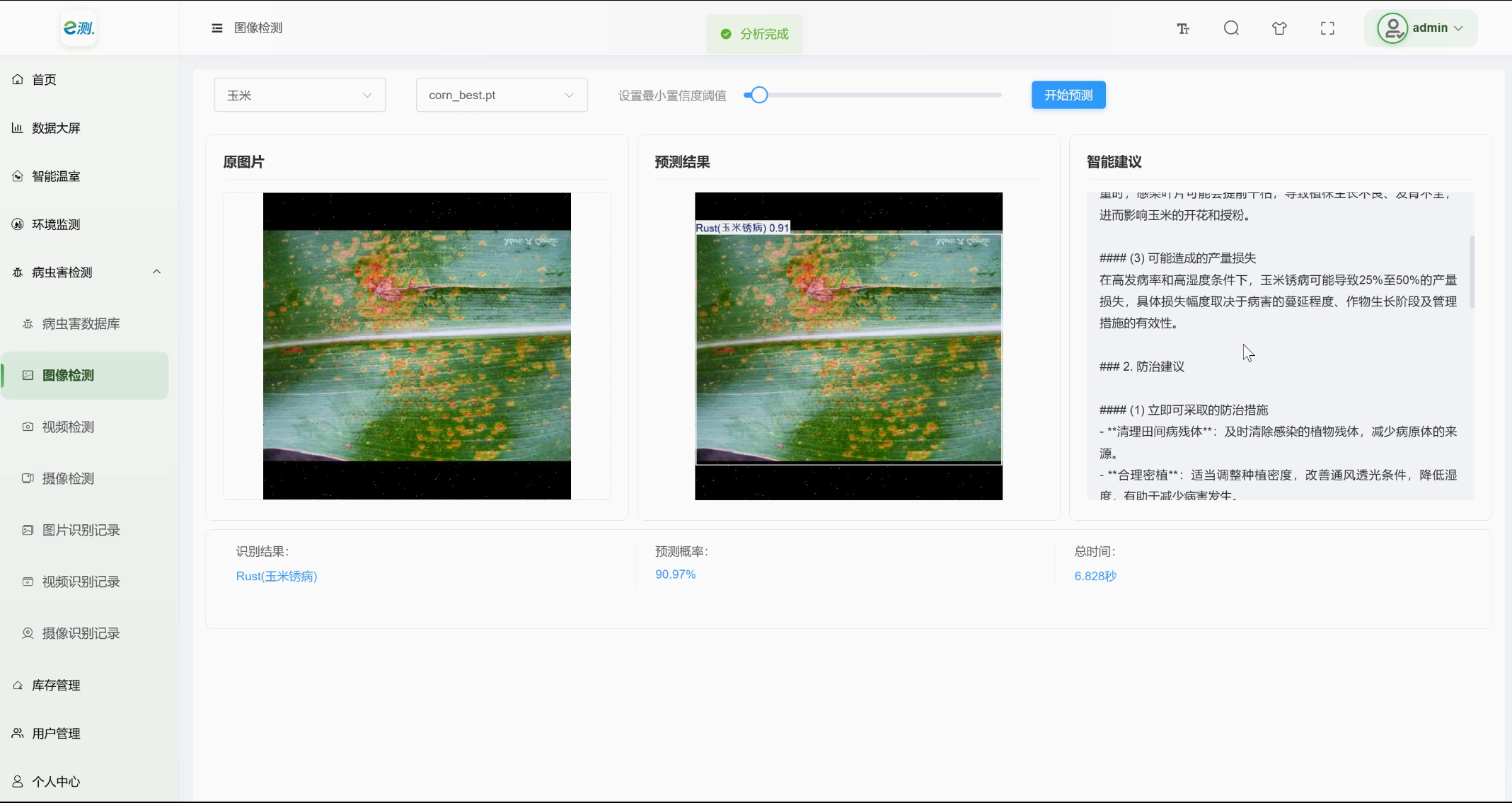1512x803 pixels.
Task: Expand the admin dropdown arrow
Action: (1458, 28)
